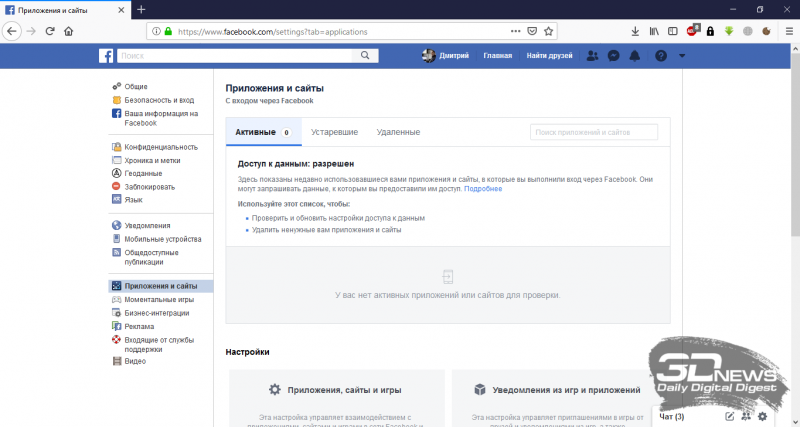The image size is (800, 427).
Task: Click the search magnifier button in Facebook header
Action: click(365, 56)
